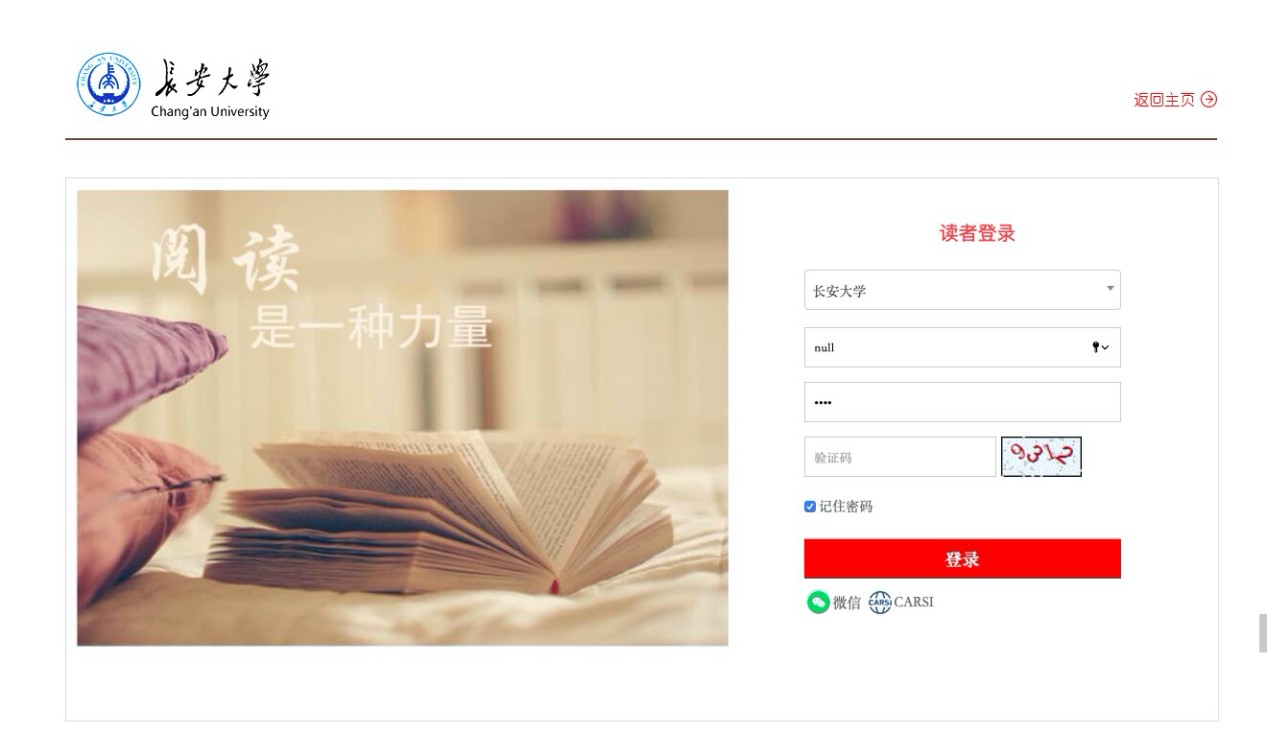Open the 长安大学 institution dropdown
The height and width of the screenshot is (734, 1267).
pos(962,290)
